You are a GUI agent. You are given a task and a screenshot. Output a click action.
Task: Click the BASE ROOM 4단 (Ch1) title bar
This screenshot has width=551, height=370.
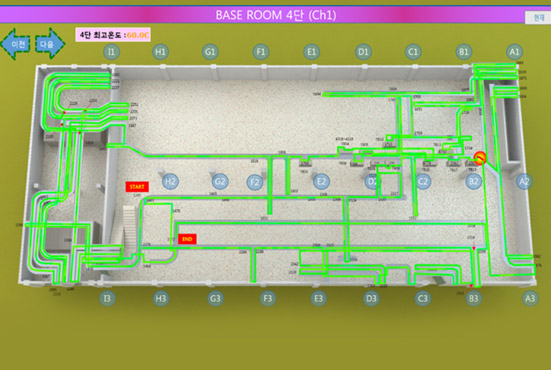point(276,15)
